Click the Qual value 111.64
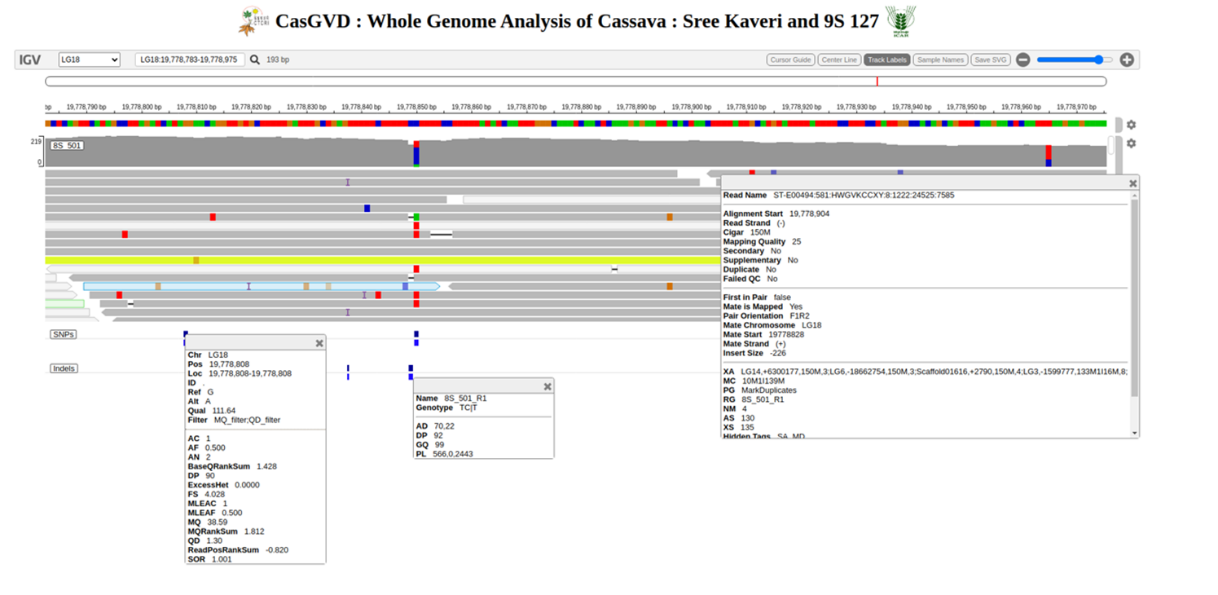 click(x=222, y=411)
